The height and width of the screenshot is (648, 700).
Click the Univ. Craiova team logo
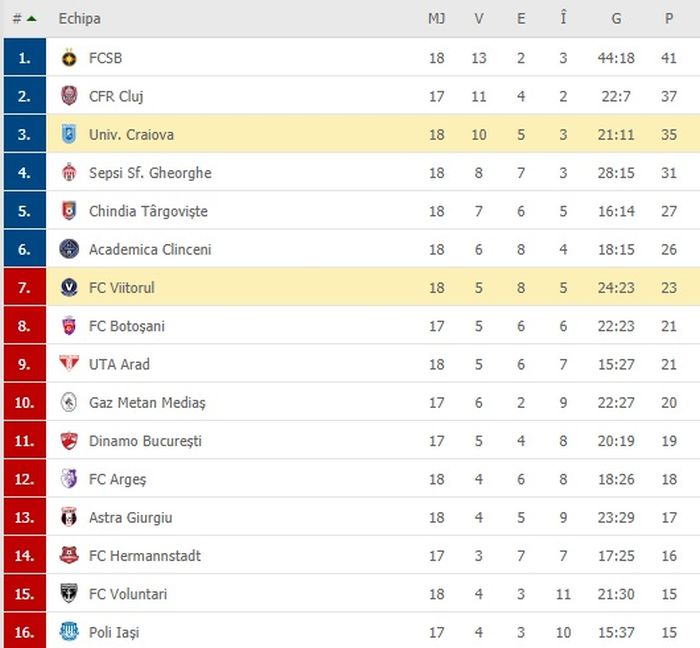coord(69,134)
